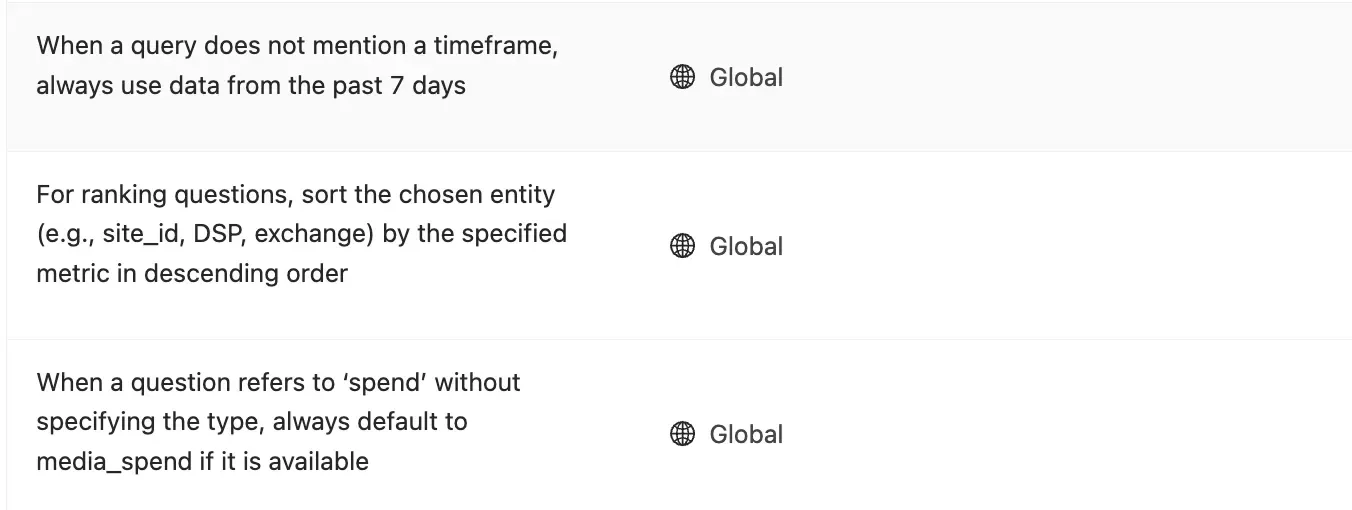Click the globe icon in the media_spend rule row

point(682,434)
